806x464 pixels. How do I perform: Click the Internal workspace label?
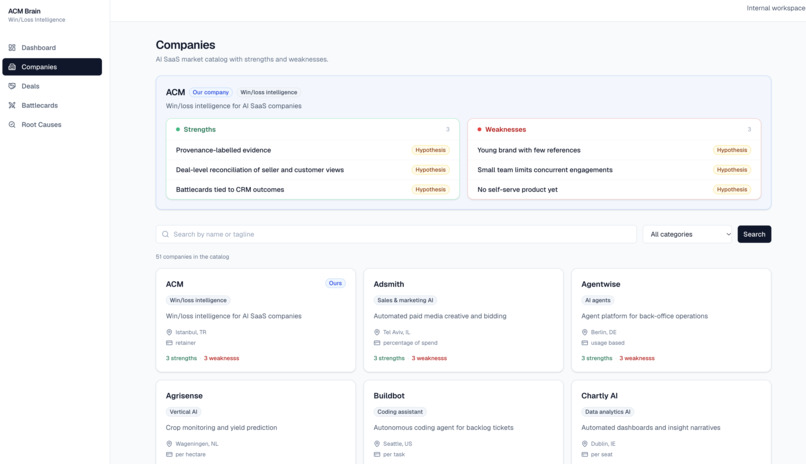(776, 8)
